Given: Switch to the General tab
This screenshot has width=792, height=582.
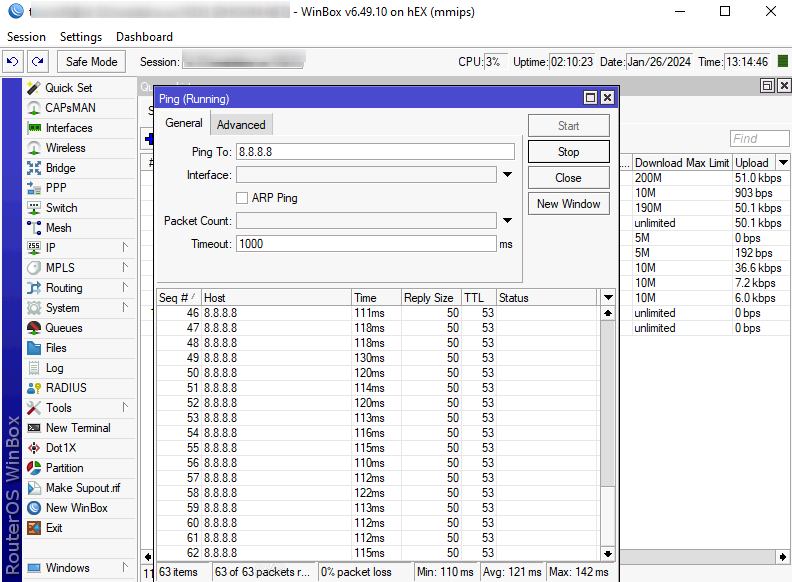Looking at the screenshot, I should point(184,123).
